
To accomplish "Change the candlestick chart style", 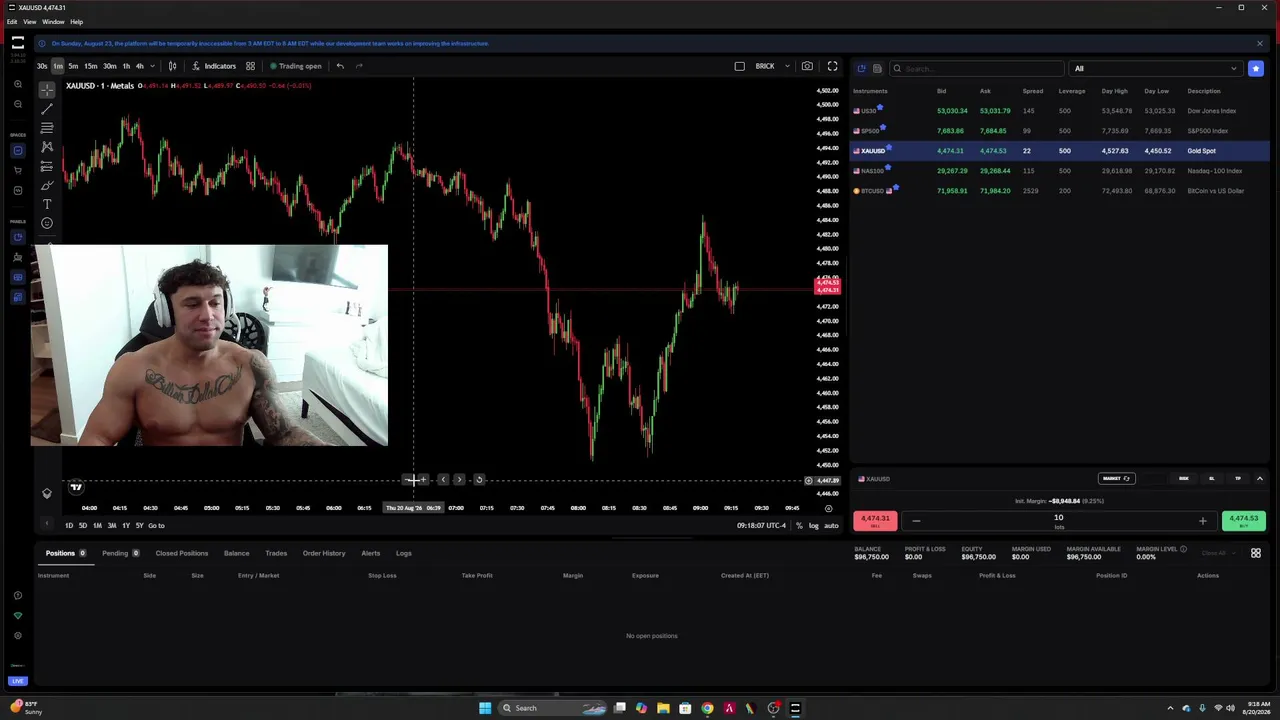I will [x=172, y=66].
